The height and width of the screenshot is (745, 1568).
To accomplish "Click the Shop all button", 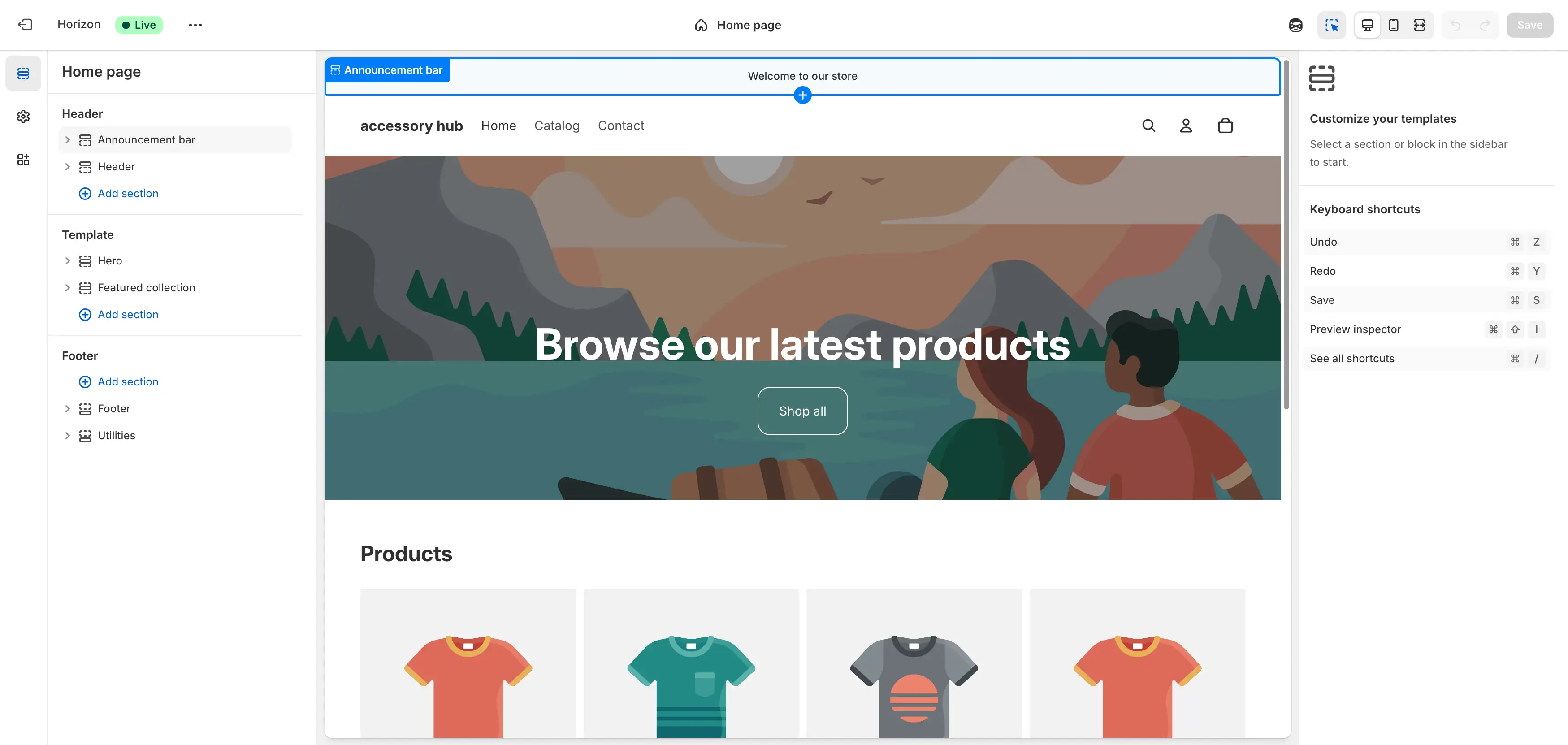I will (x=802, y=411).
